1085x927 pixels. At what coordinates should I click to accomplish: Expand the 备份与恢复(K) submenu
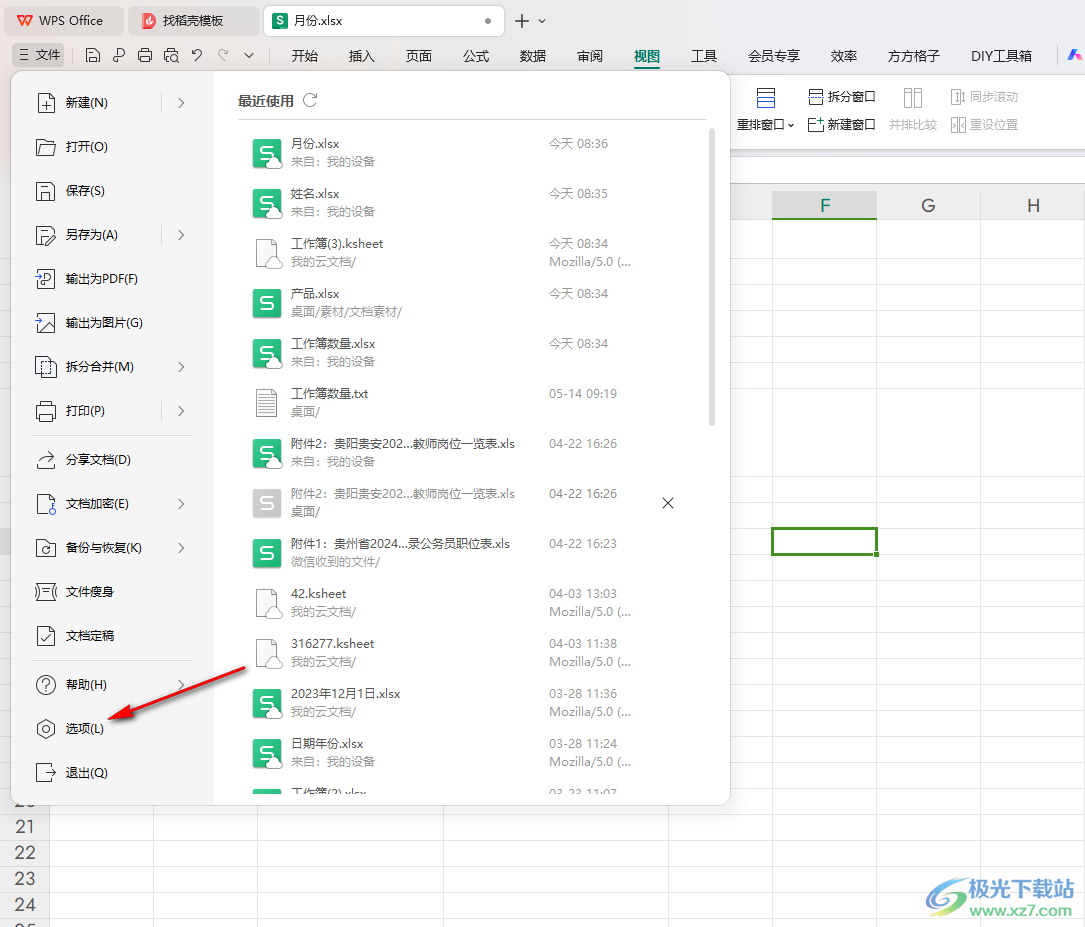[181, 548]
